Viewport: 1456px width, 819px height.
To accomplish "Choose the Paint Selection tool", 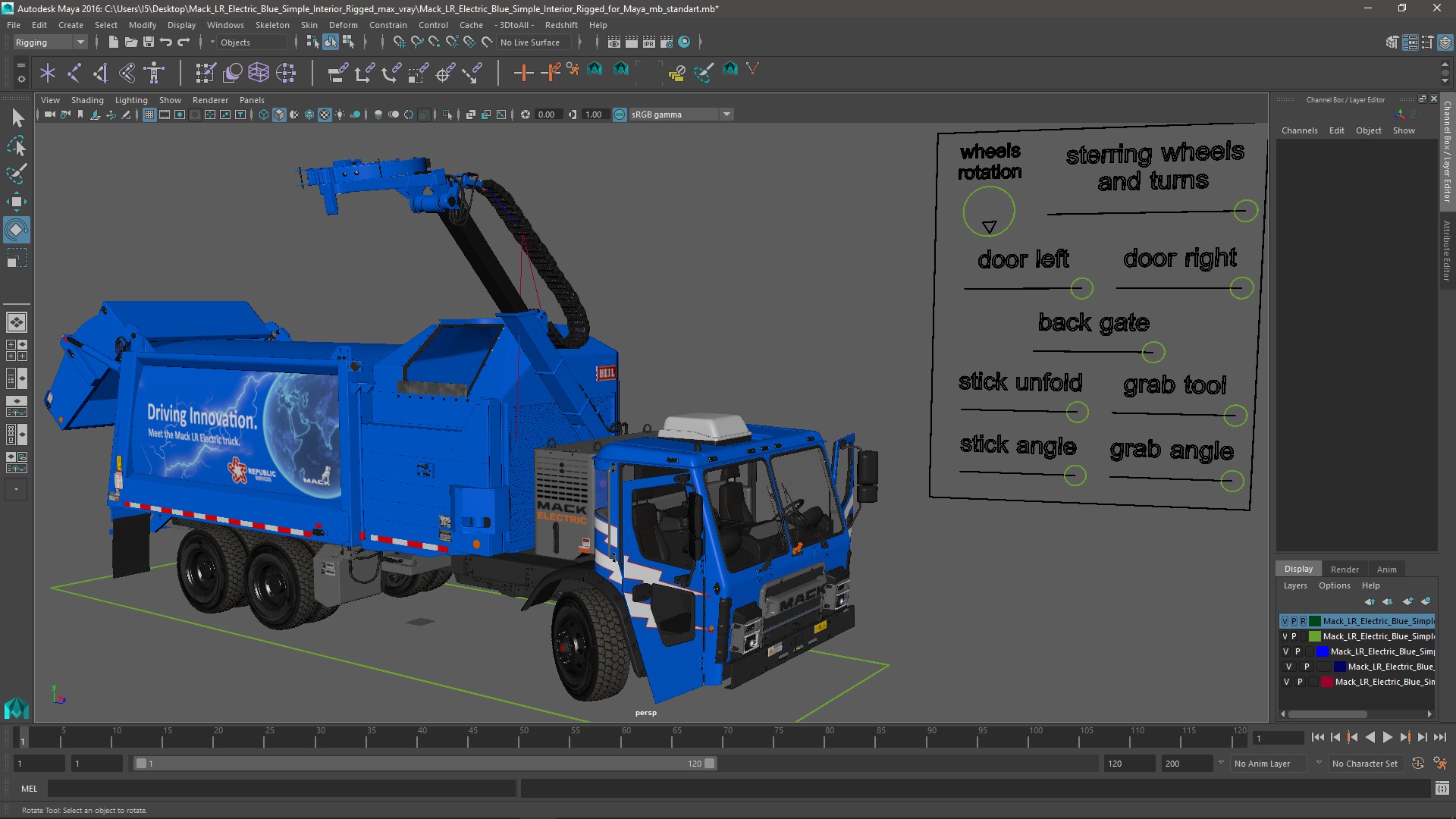I will [x=17, y=174].
